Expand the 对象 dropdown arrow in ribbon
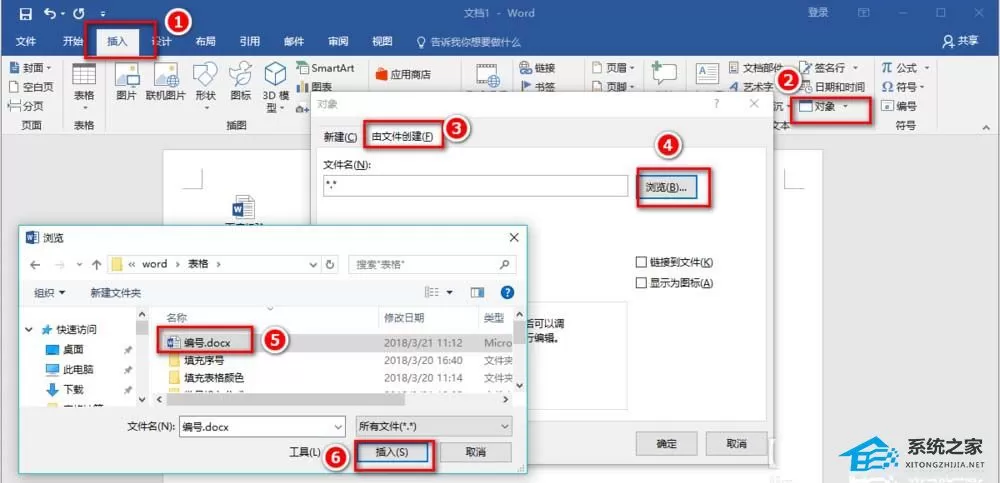The width and height of the screenshot is (1000, 483). [x=846, y=107]
